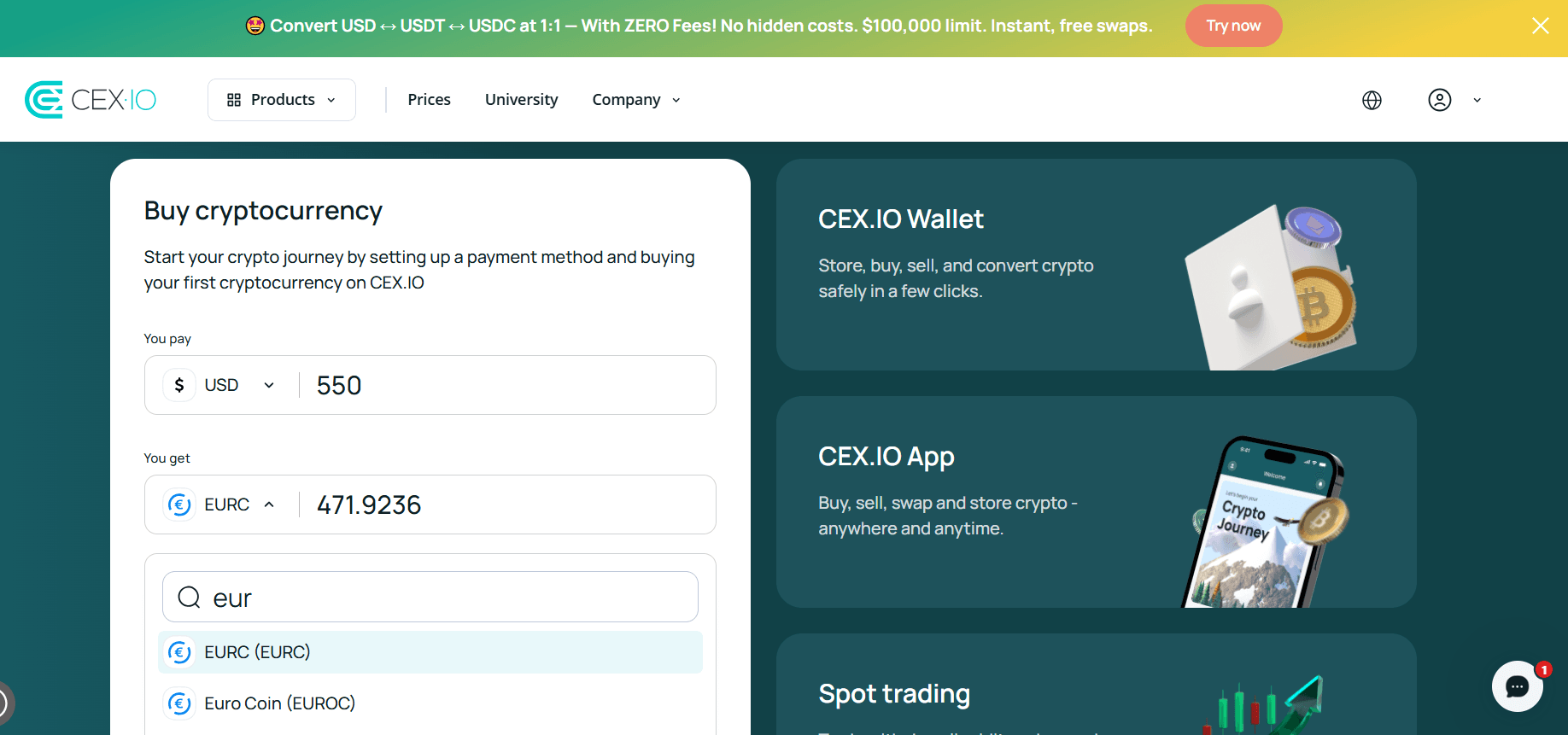Dismiss the promo banner with X
Image resolution: width=1568 pixels, height=735 pixels.
(x=1540, y=26)
